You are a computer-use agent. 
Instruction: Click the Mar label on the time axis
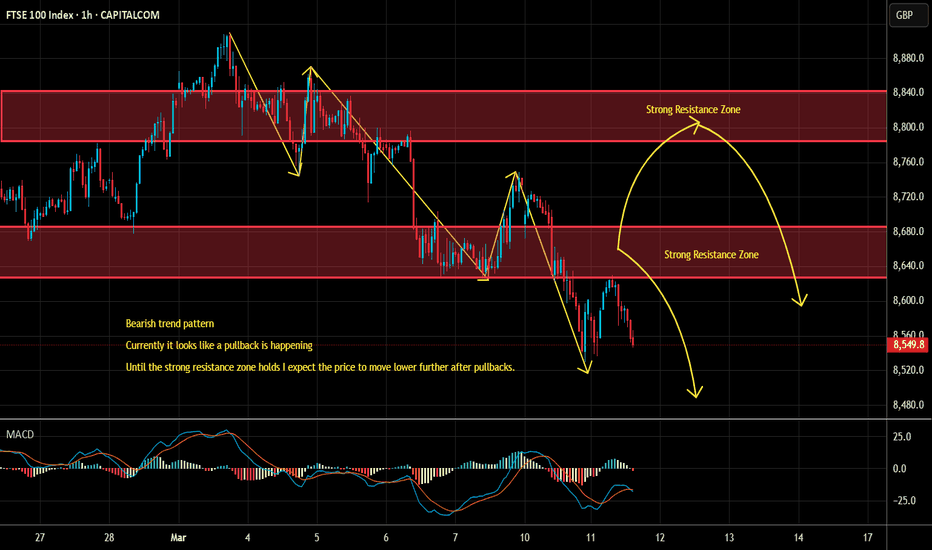tap(178, 538)
